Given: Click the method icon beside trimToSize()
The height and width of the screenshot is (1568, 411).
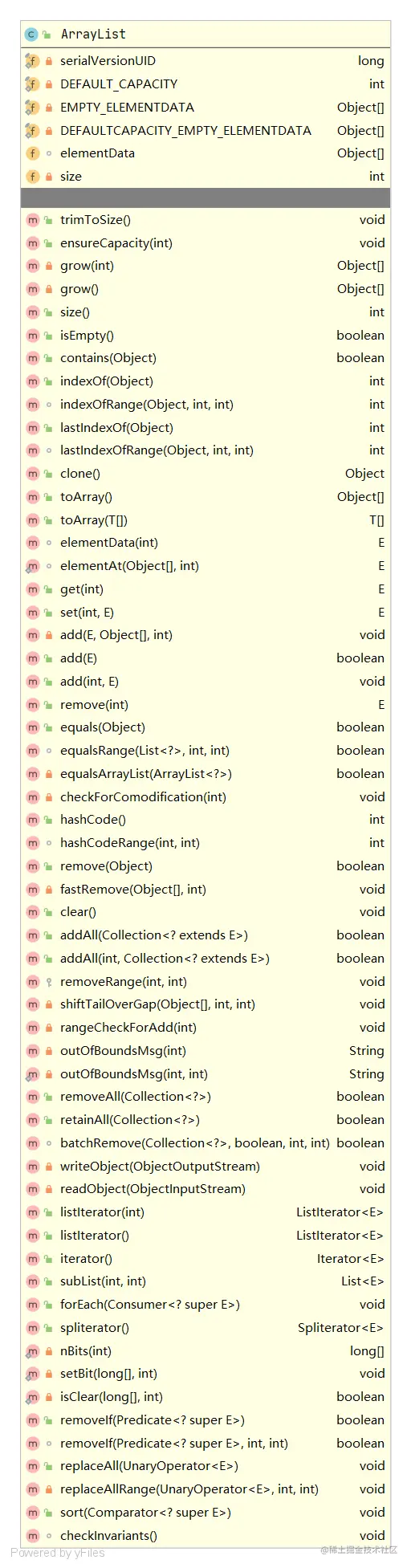Looking at the screenshot, I should pos(32,220).
